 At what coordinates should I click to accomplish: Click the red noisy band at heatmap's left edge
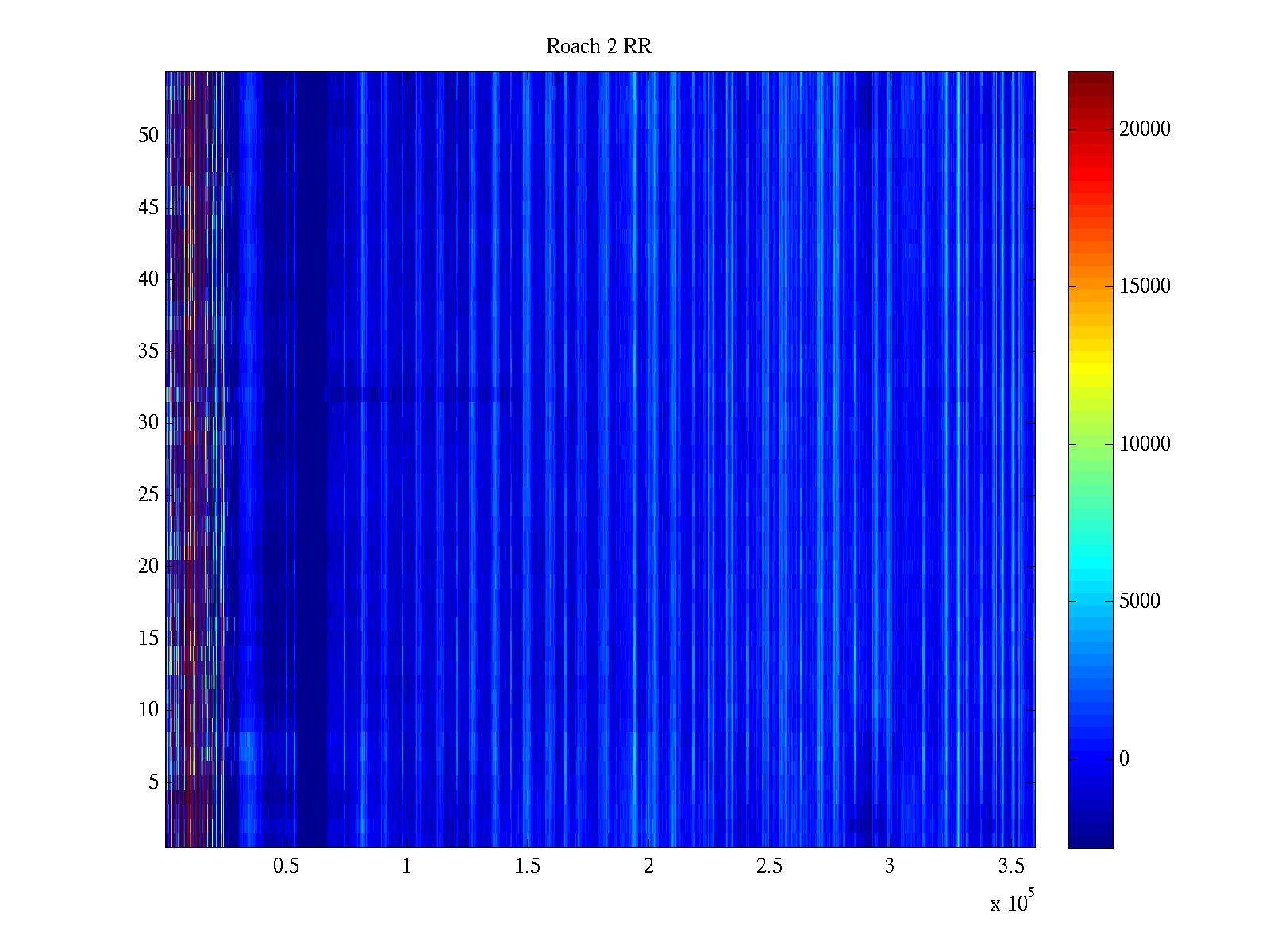(189, 460)
